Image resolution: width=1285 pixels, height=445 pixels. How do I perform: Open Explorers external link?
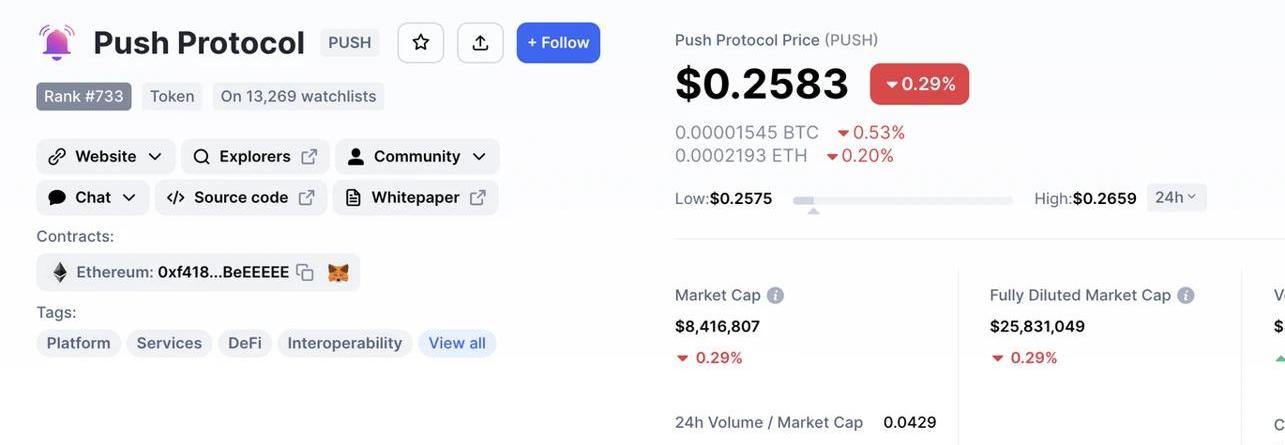254,157
